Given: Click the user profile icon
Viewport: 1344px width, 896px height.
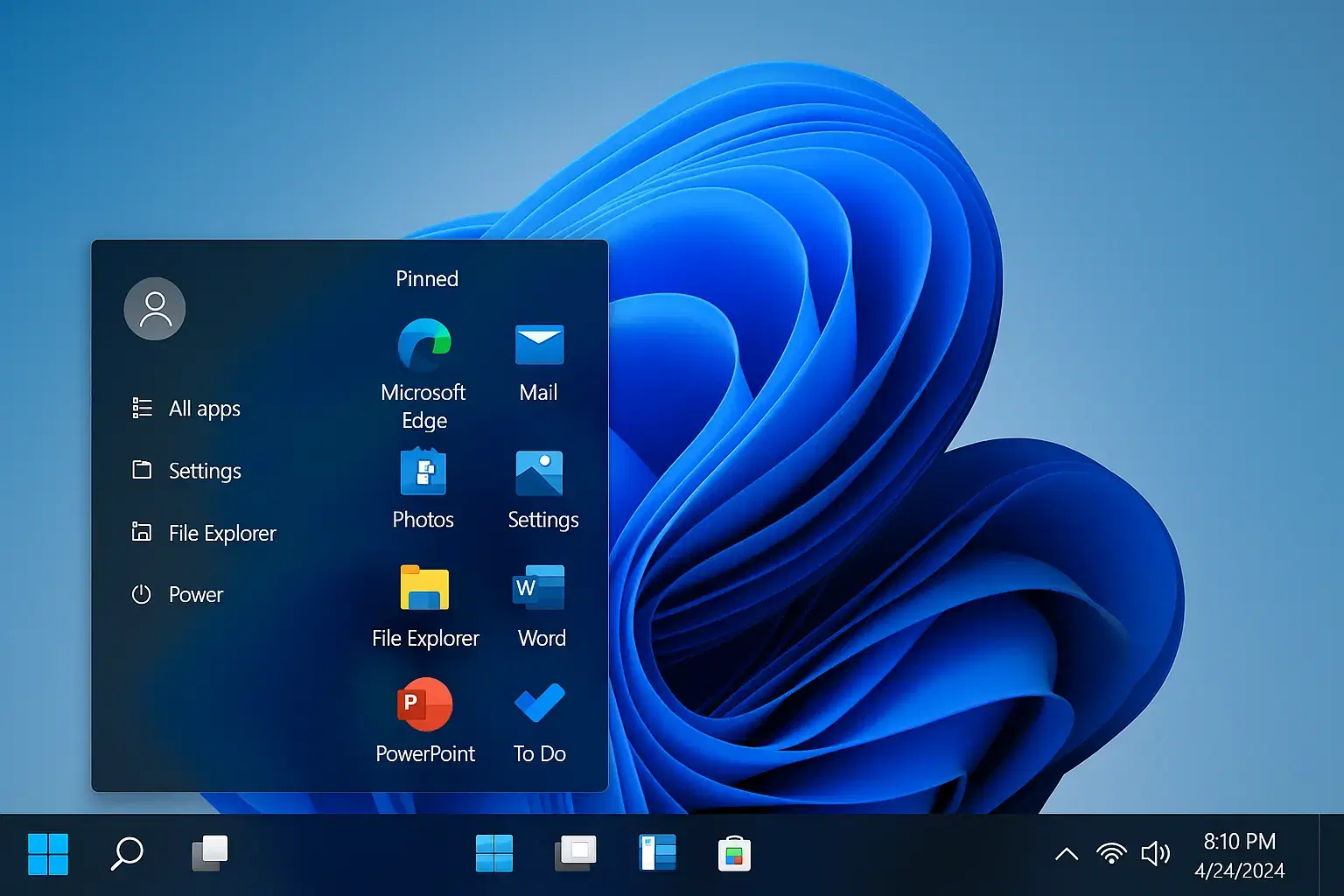Looking at the screenshot, I should [155, 308].
